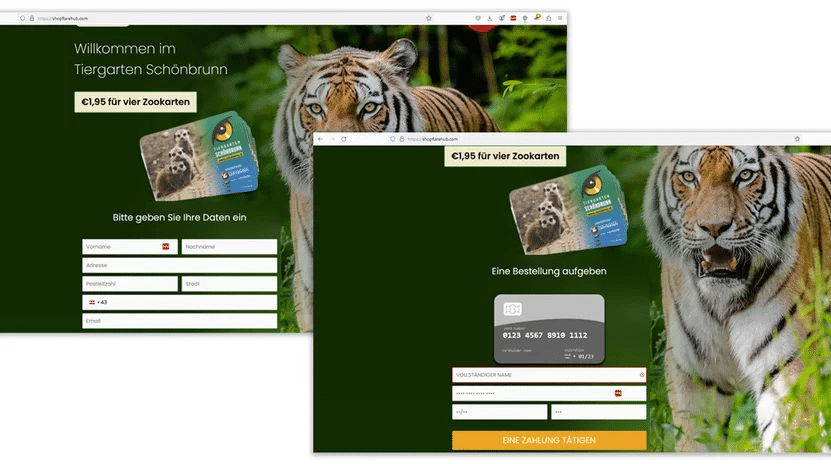Click the red extension icon in the back window's toolbar
The width and height of the screenshot is (831, 464).
(x=513, y=18)
